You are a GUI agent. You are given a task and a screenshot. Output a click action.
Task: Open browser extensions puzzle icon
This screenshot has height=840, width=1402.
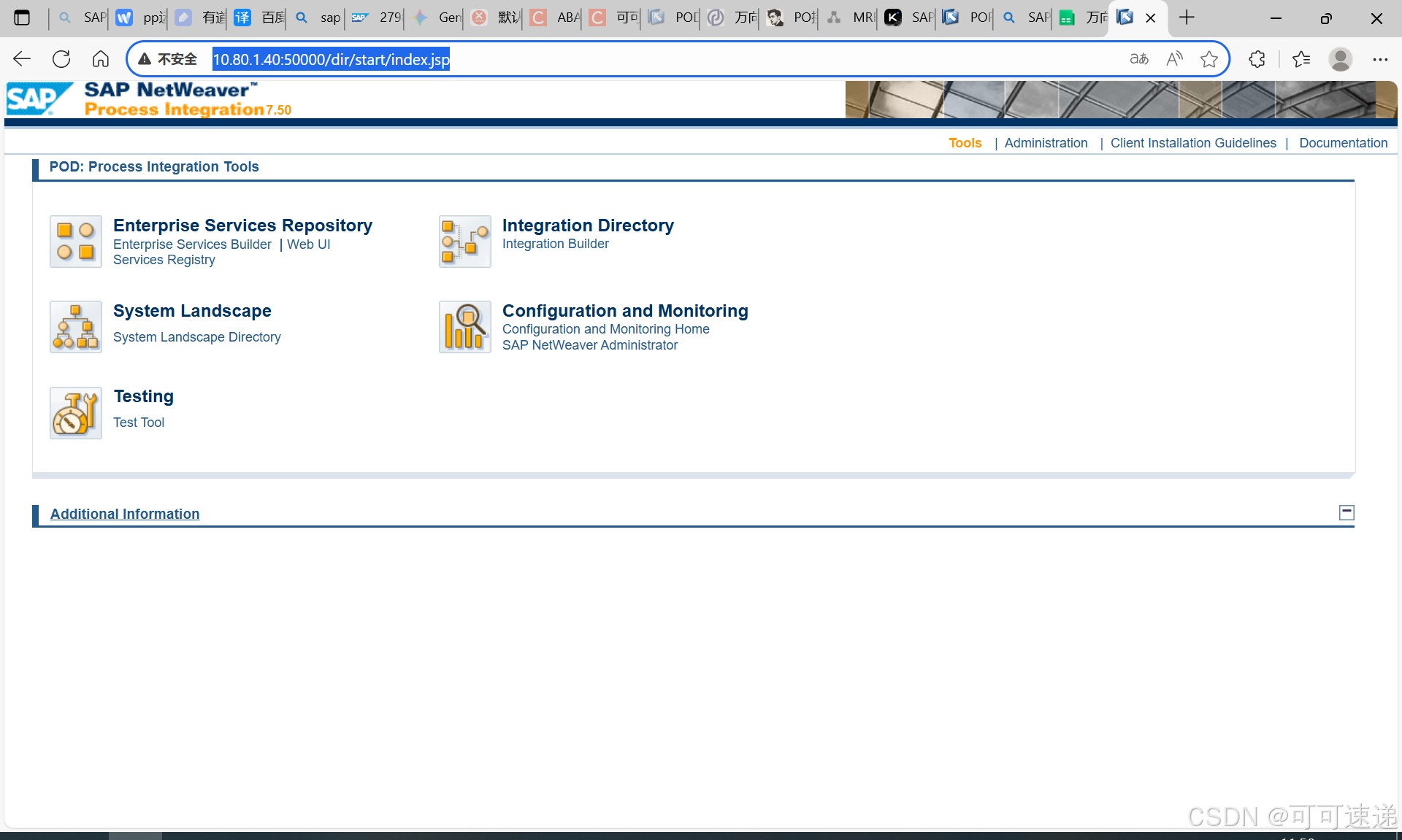click(1257, 59)
